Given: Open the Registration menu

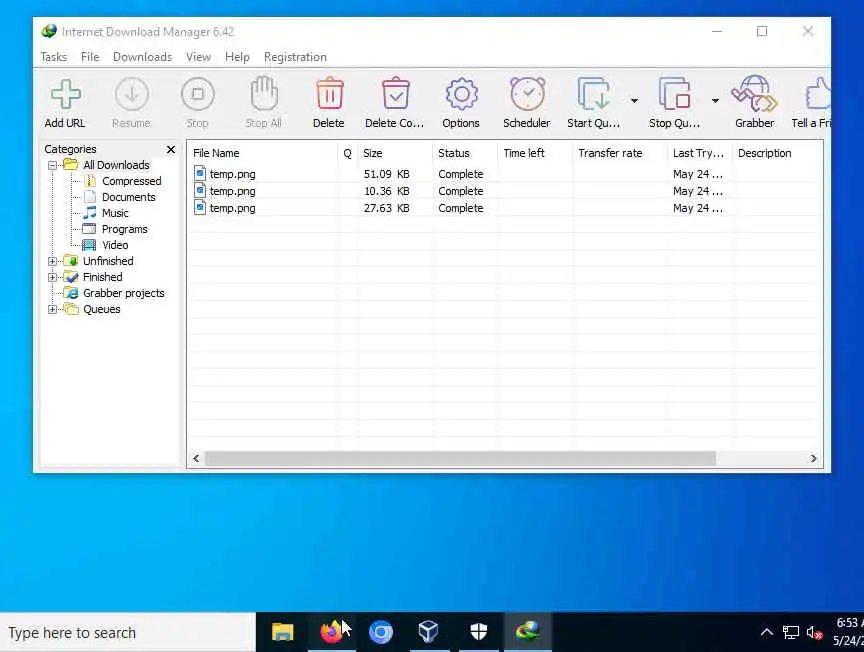Looking at the screenshot, I should click(295, 57).
